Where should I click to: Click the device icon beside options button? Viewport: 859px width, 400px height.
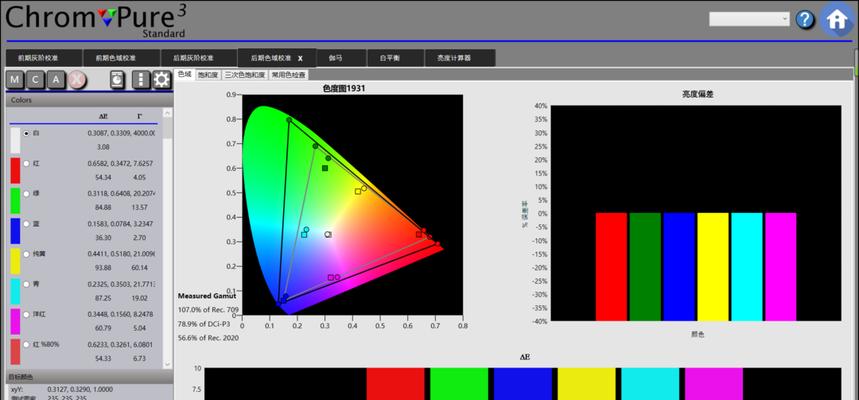click(x=117, y=80)
